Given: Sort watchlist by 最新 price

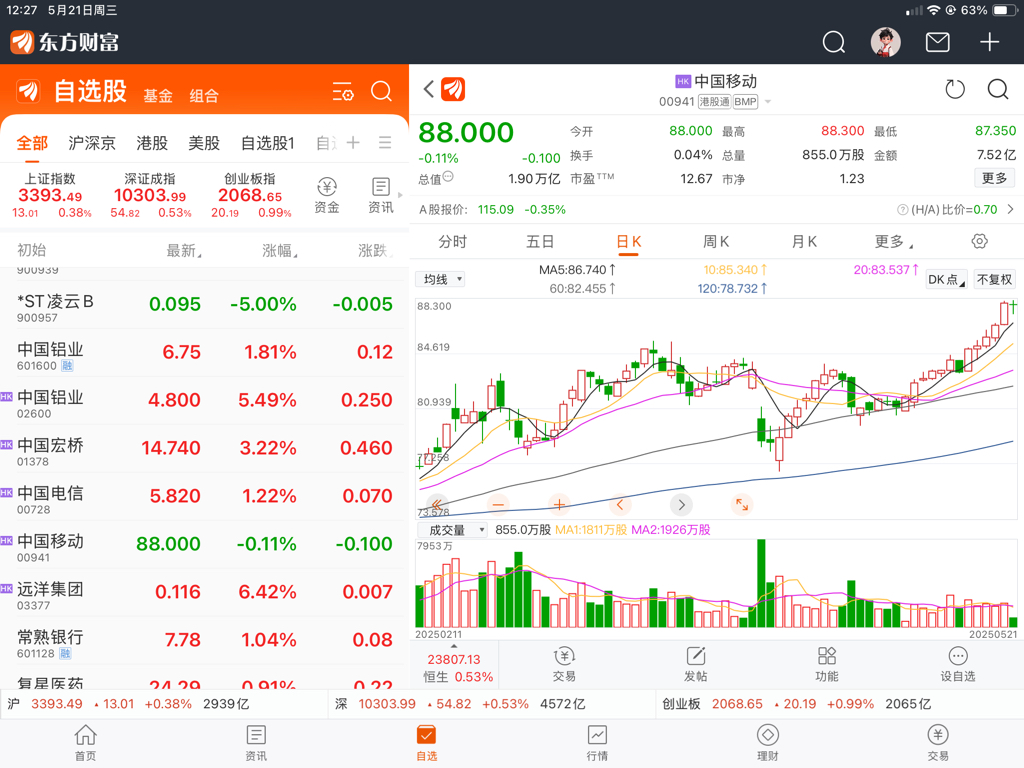Looking at the screenshot, I should 184,251.
